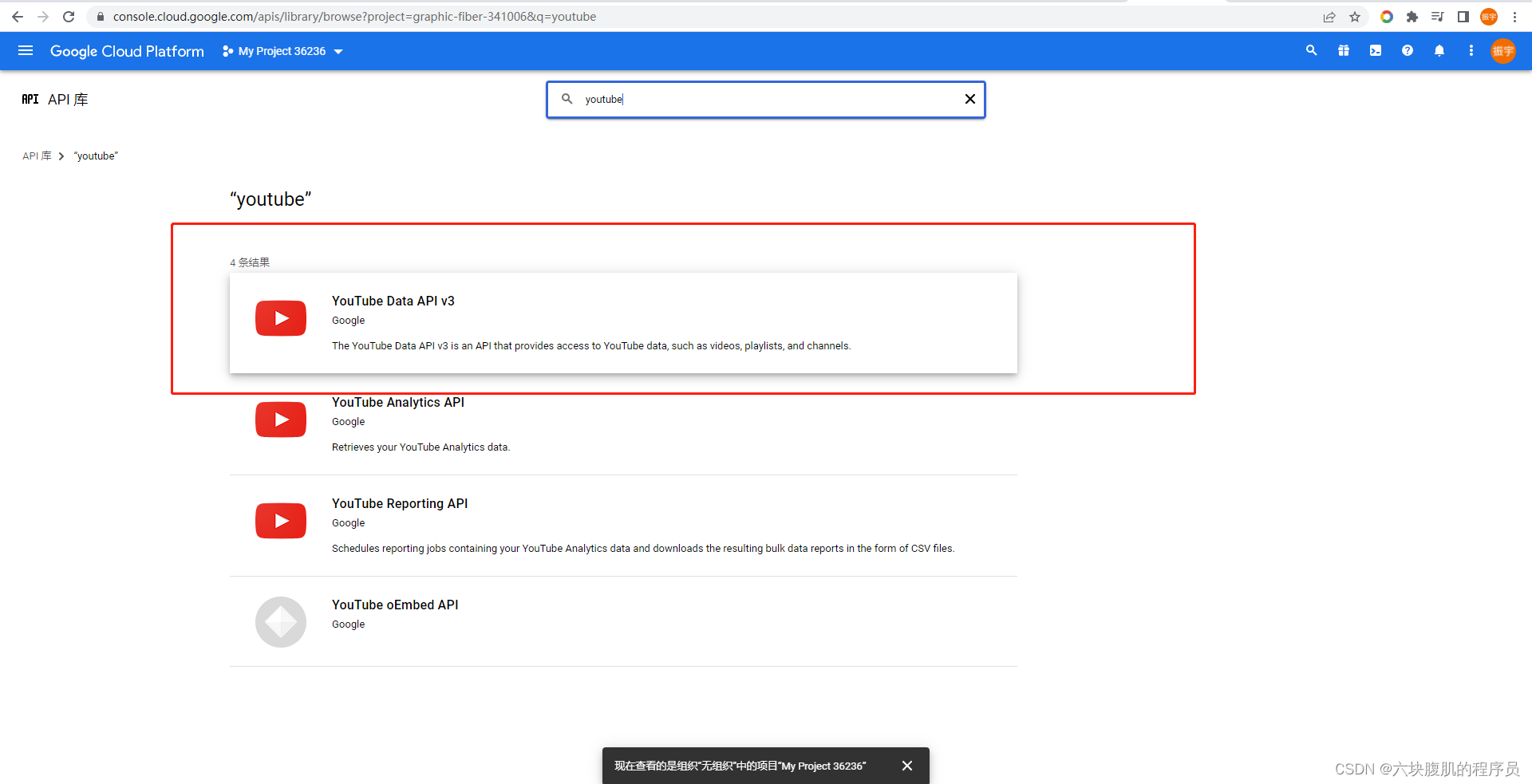The image size is (1532, 784).
Task: Open the YouTube Data API v3 result
Action: (623, 323)
